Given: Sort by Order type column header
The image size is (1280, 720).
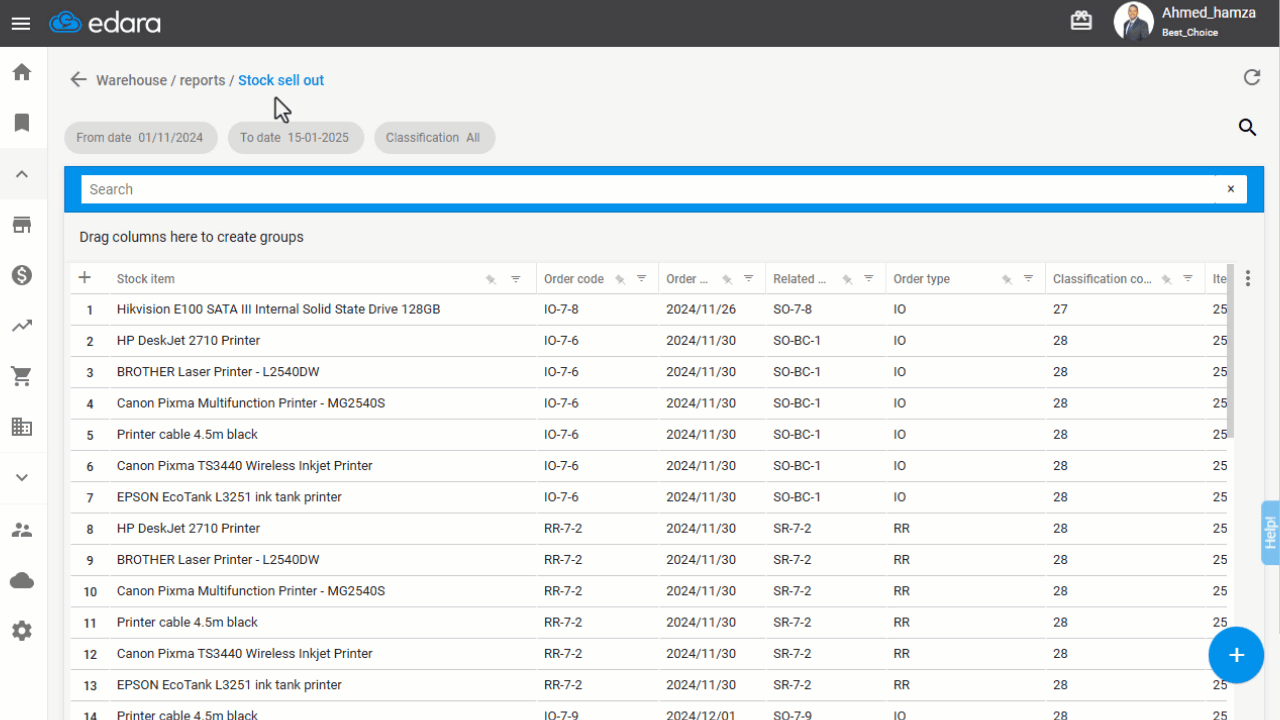Looking at the screenshot, I should coord(922,279).
